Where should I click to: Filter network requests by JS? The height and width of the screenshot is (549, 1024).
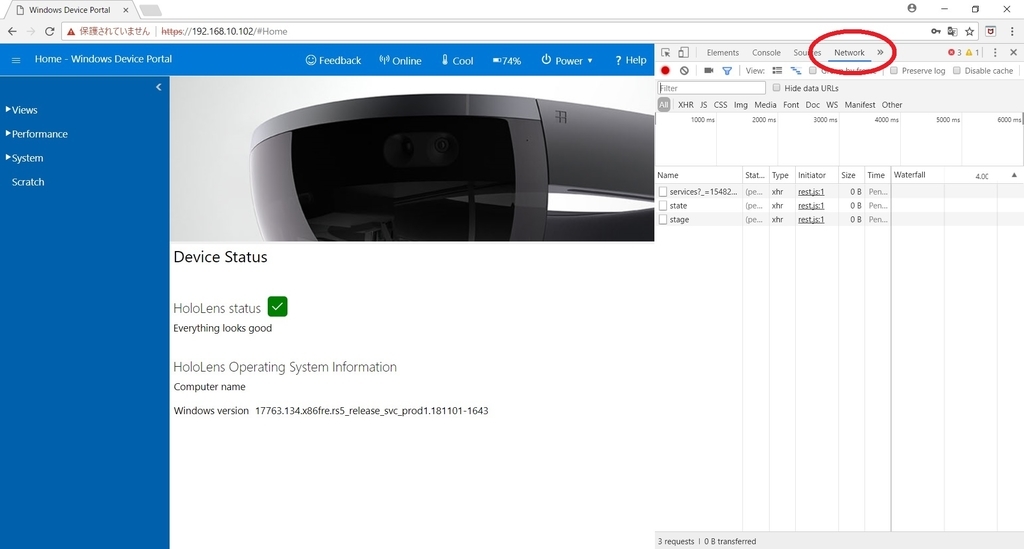pyautogui.click(x=703, y=104)
